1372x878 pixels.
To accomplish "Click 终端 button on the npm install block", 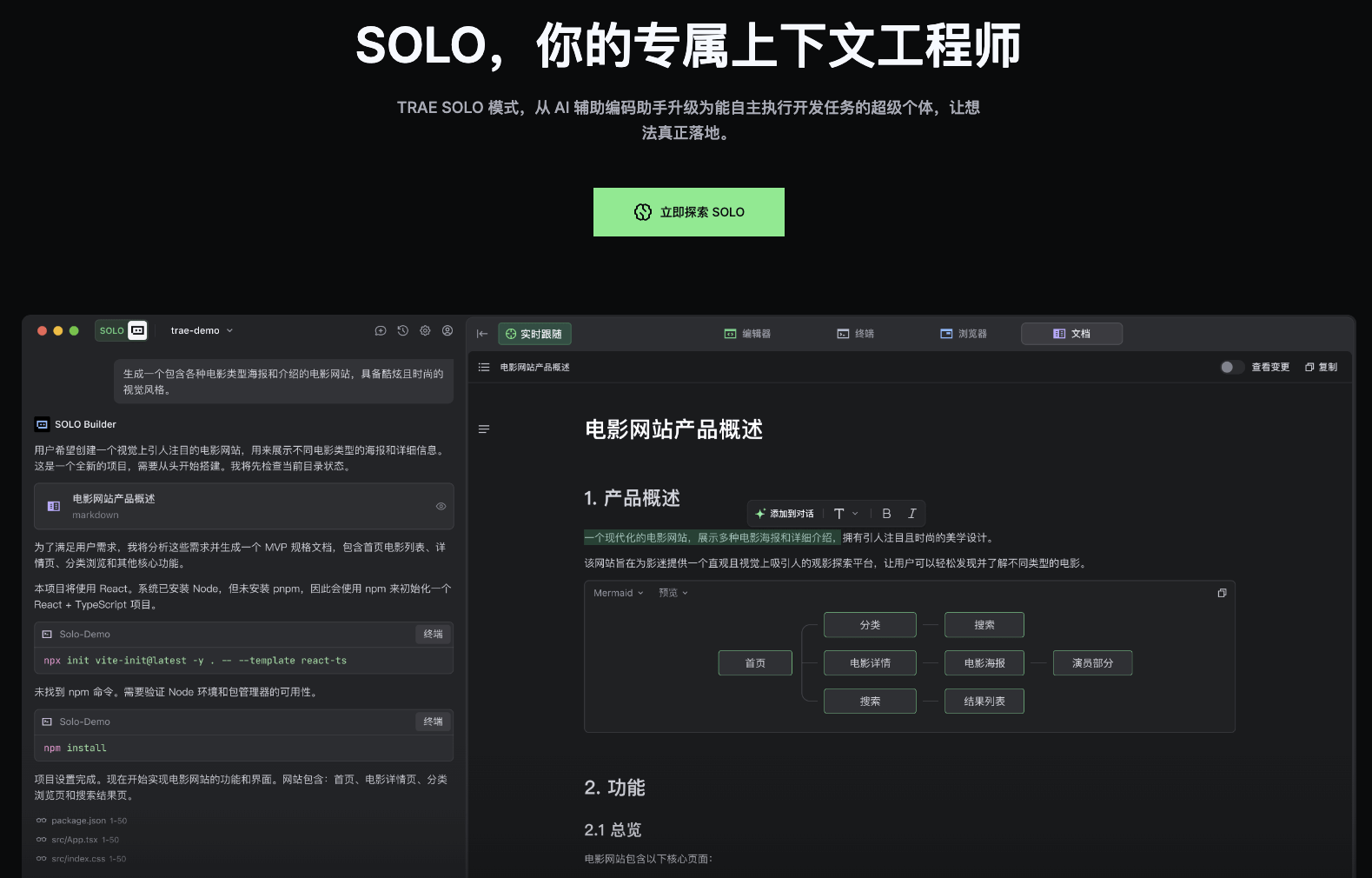I will (x=433, y=722).
